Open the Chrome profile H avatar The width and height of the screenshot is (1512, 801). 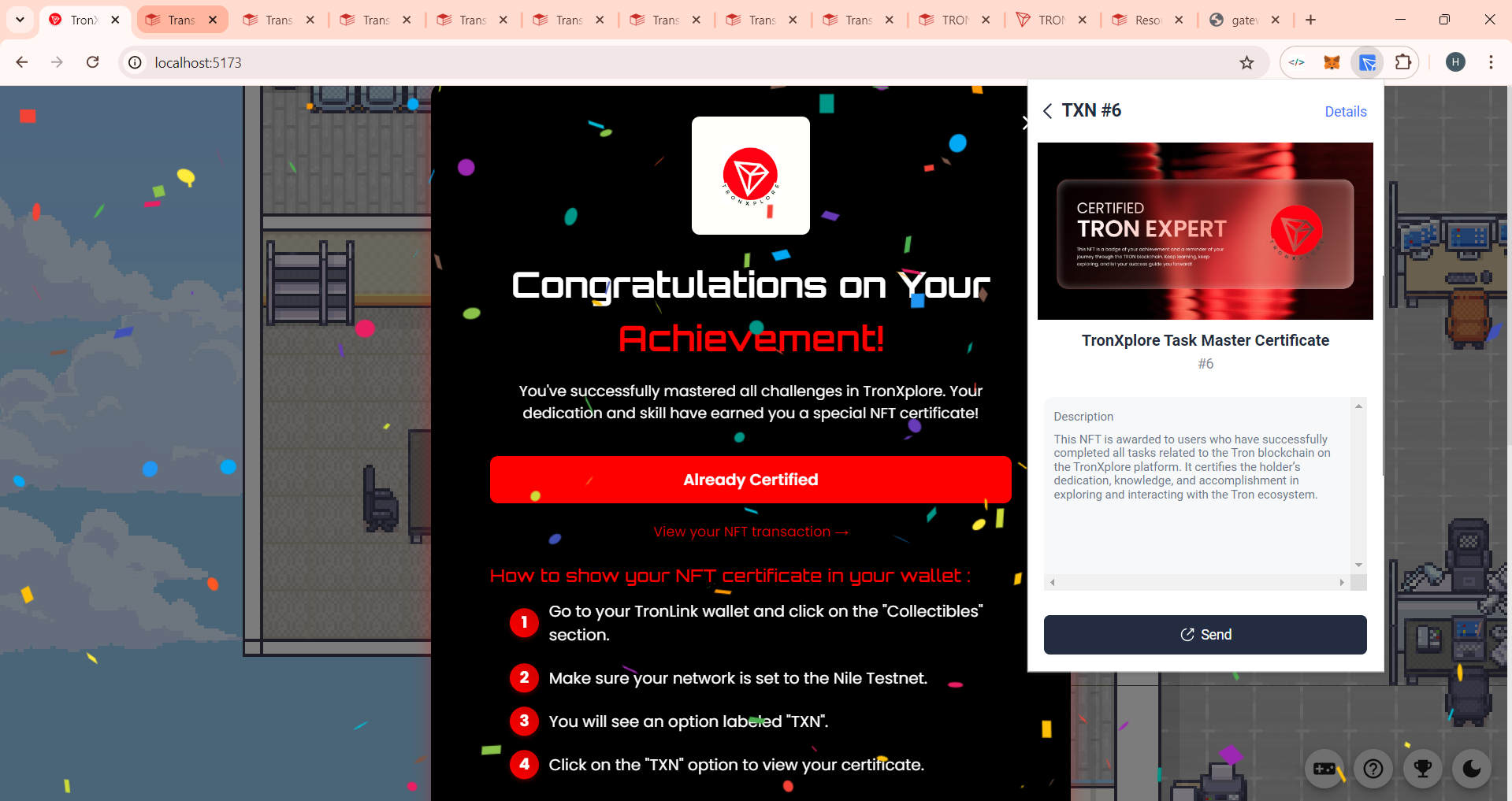pyautogui.click(x=1456, y=62)
